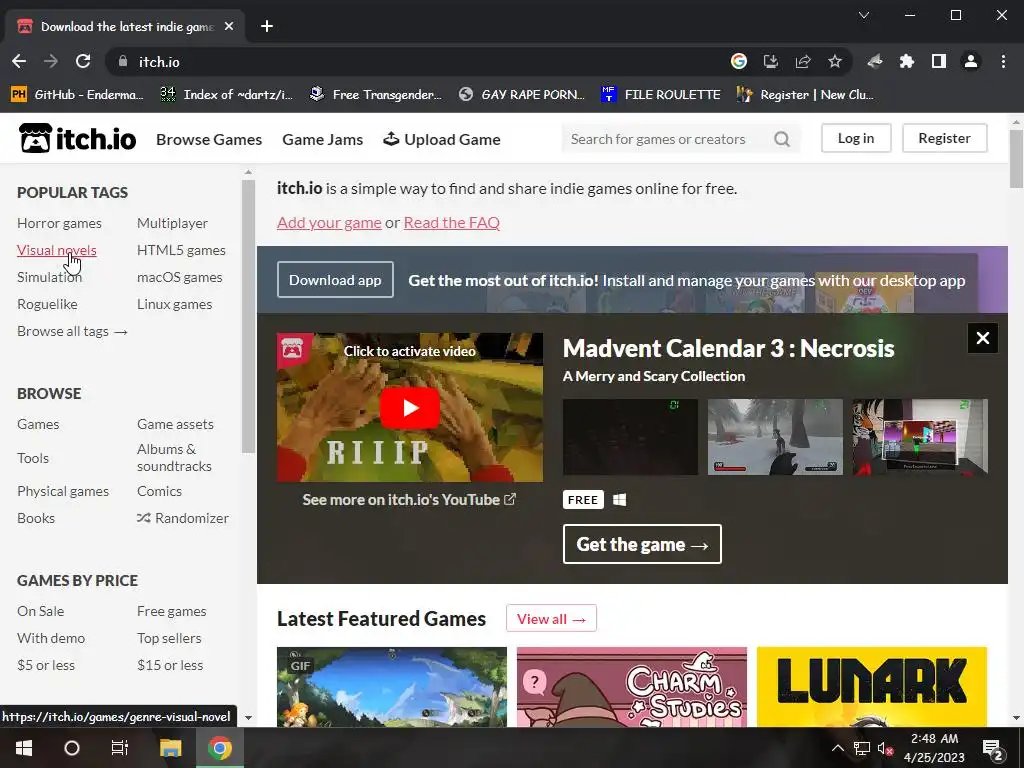Screen dimensions: 1024x768
Task: Open Linux games tag
Action: tap(174, 304)
